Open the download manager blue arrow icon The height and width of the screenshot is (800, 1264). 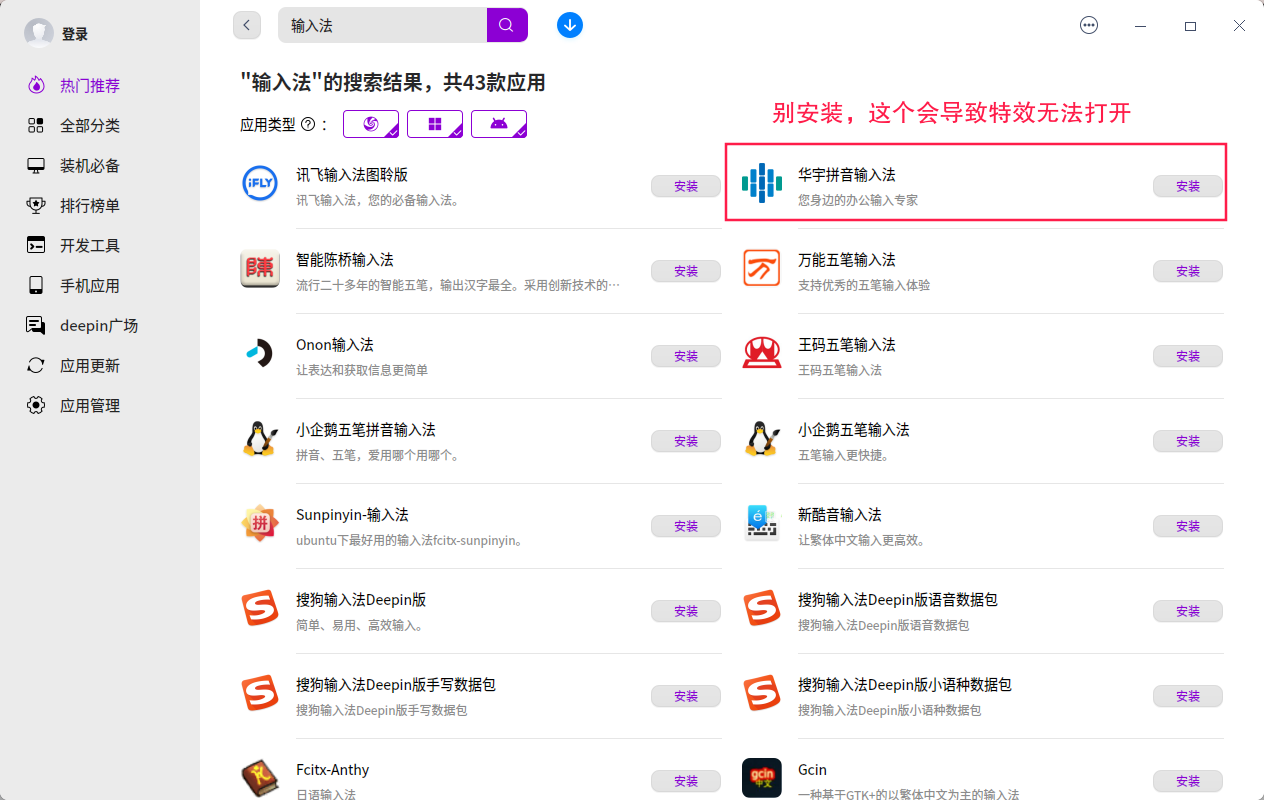[x=569, y=24]
